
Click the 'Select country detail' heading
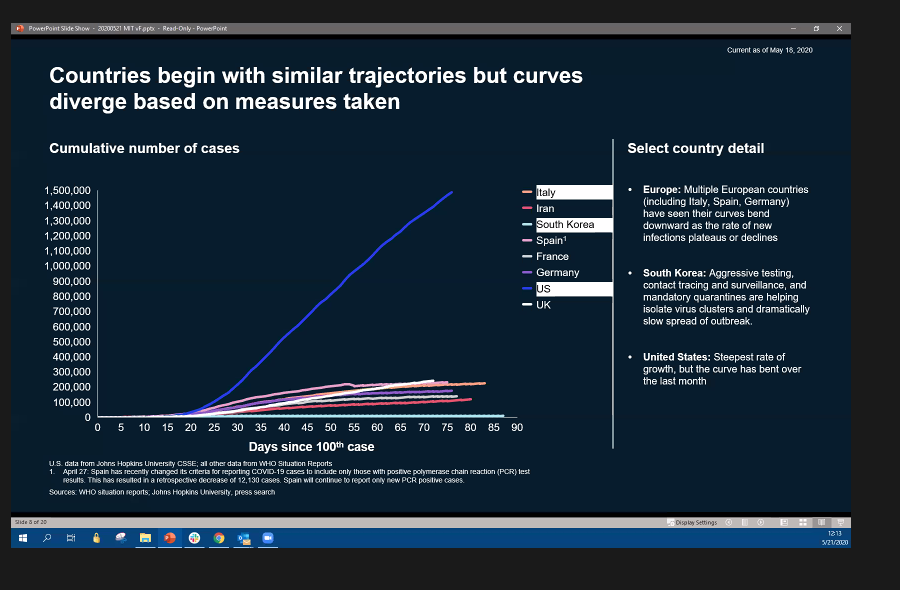click(696, 148)
